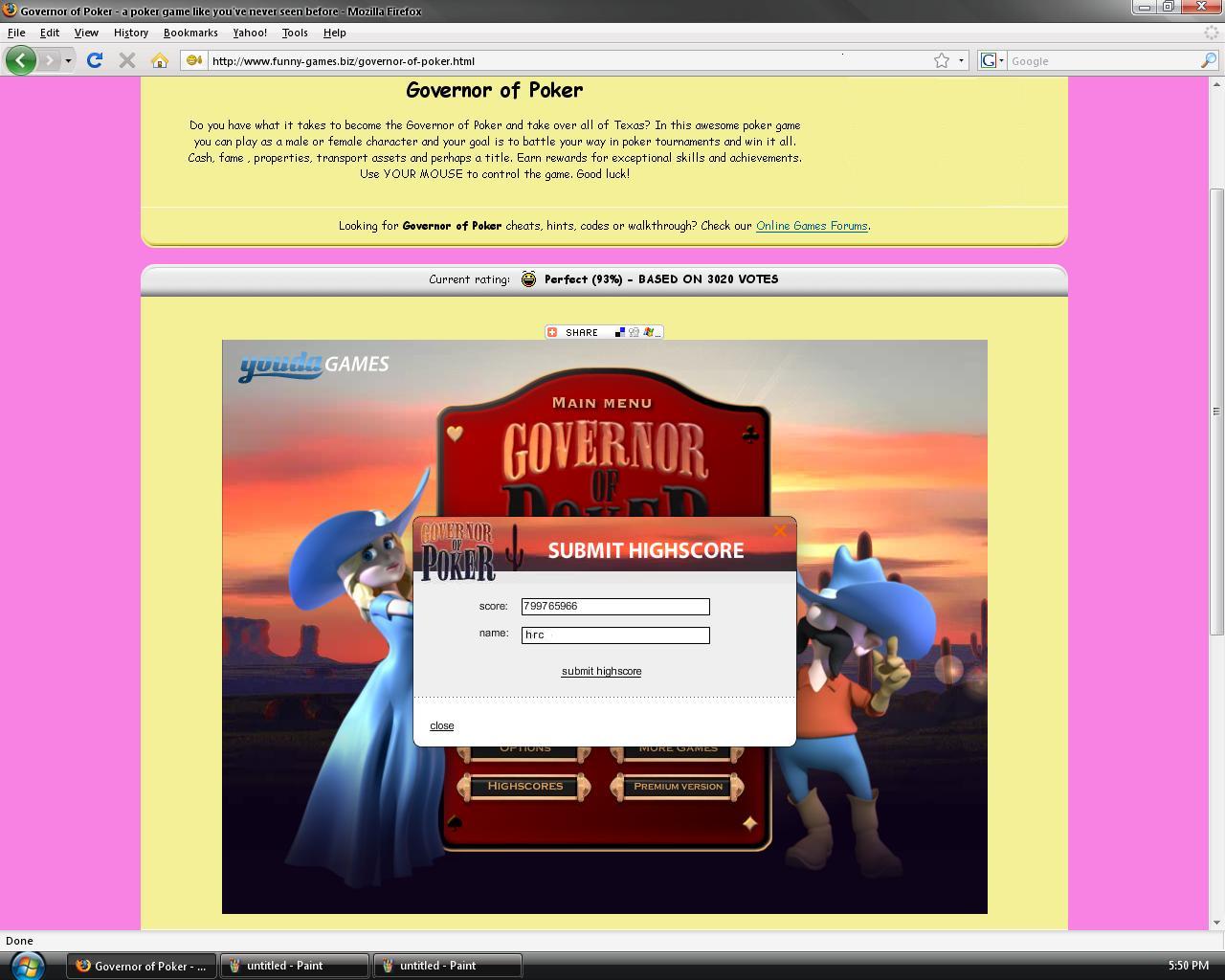This screenshot has width=1225, height=980.
Task: Click the scrollbar down arrow
Action: [1216, 923]
